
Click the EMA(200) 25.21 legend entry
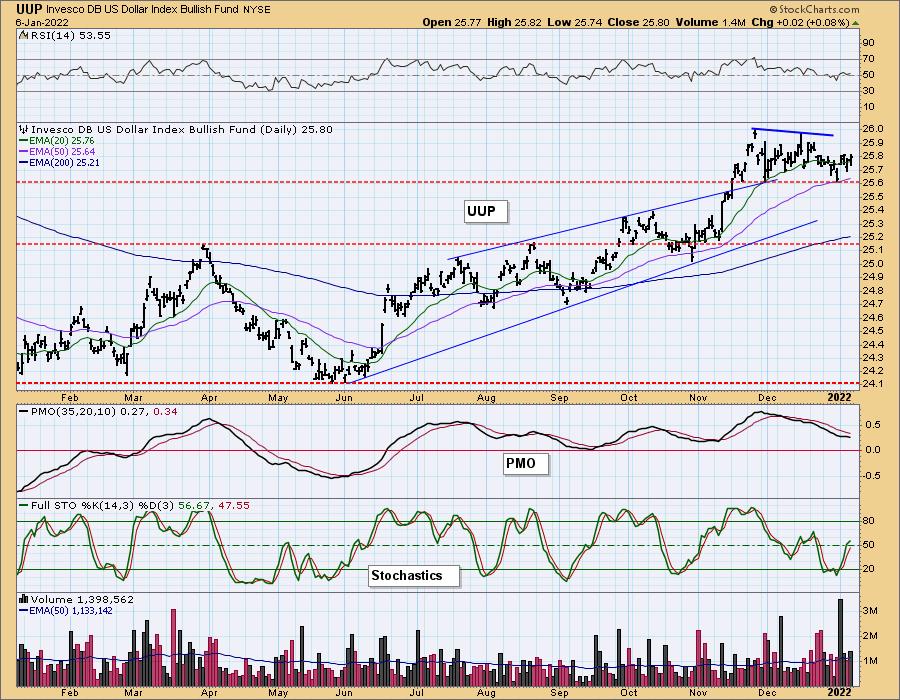tap(64, 162)
